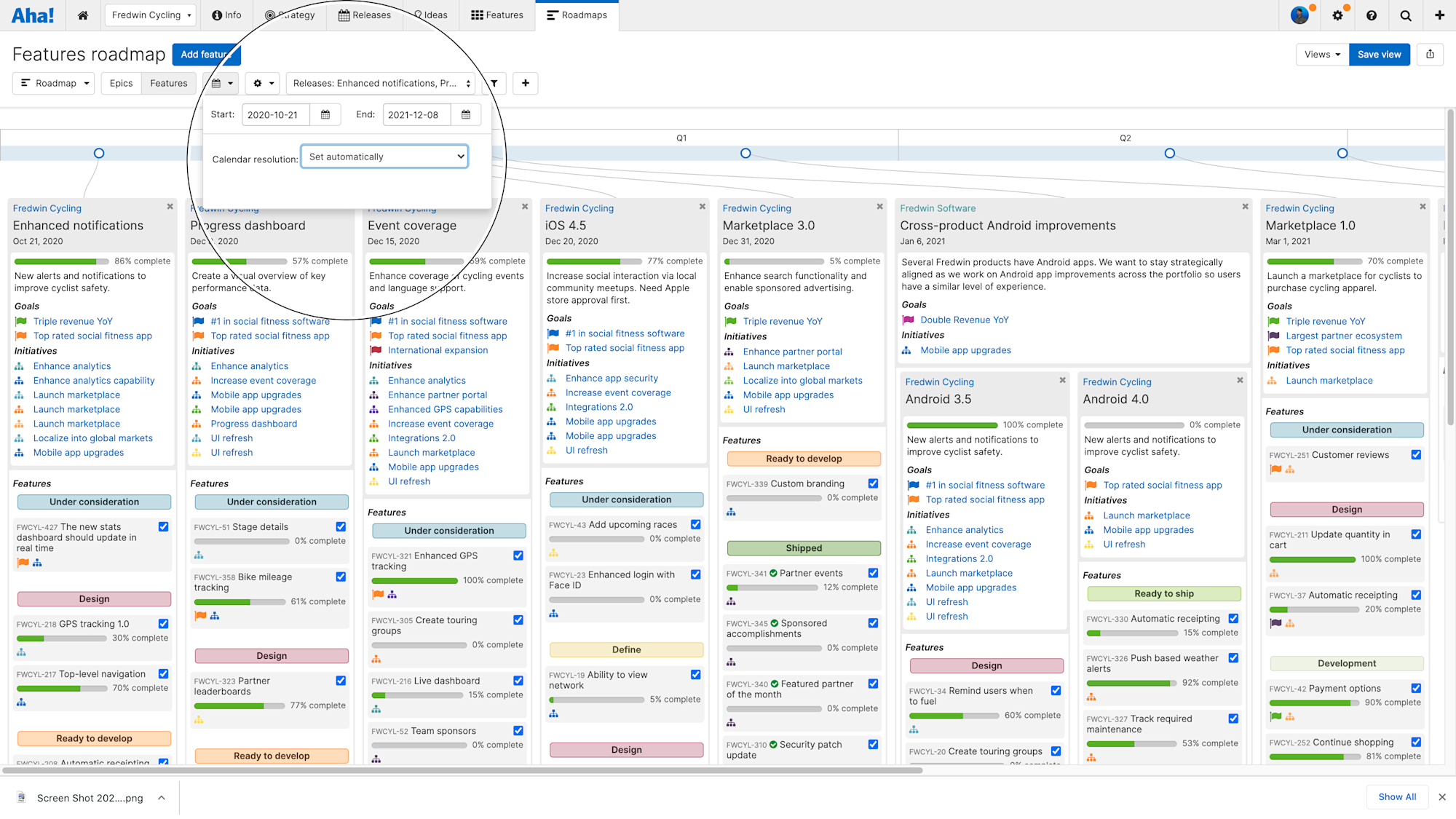Click the filter funnel icon in toolbar

(x=494, y=84)
